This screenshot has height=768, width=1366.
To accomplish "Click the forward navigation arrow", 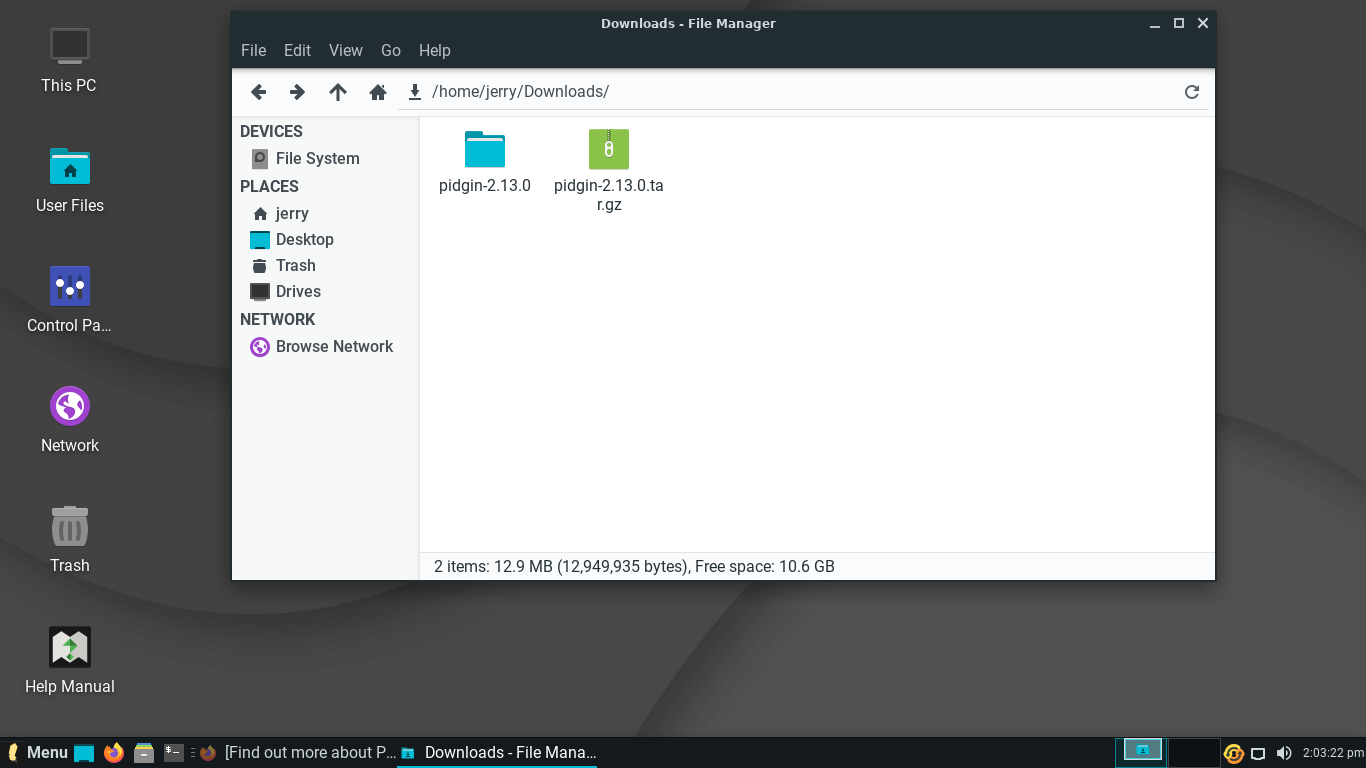I will click(297, 92).
